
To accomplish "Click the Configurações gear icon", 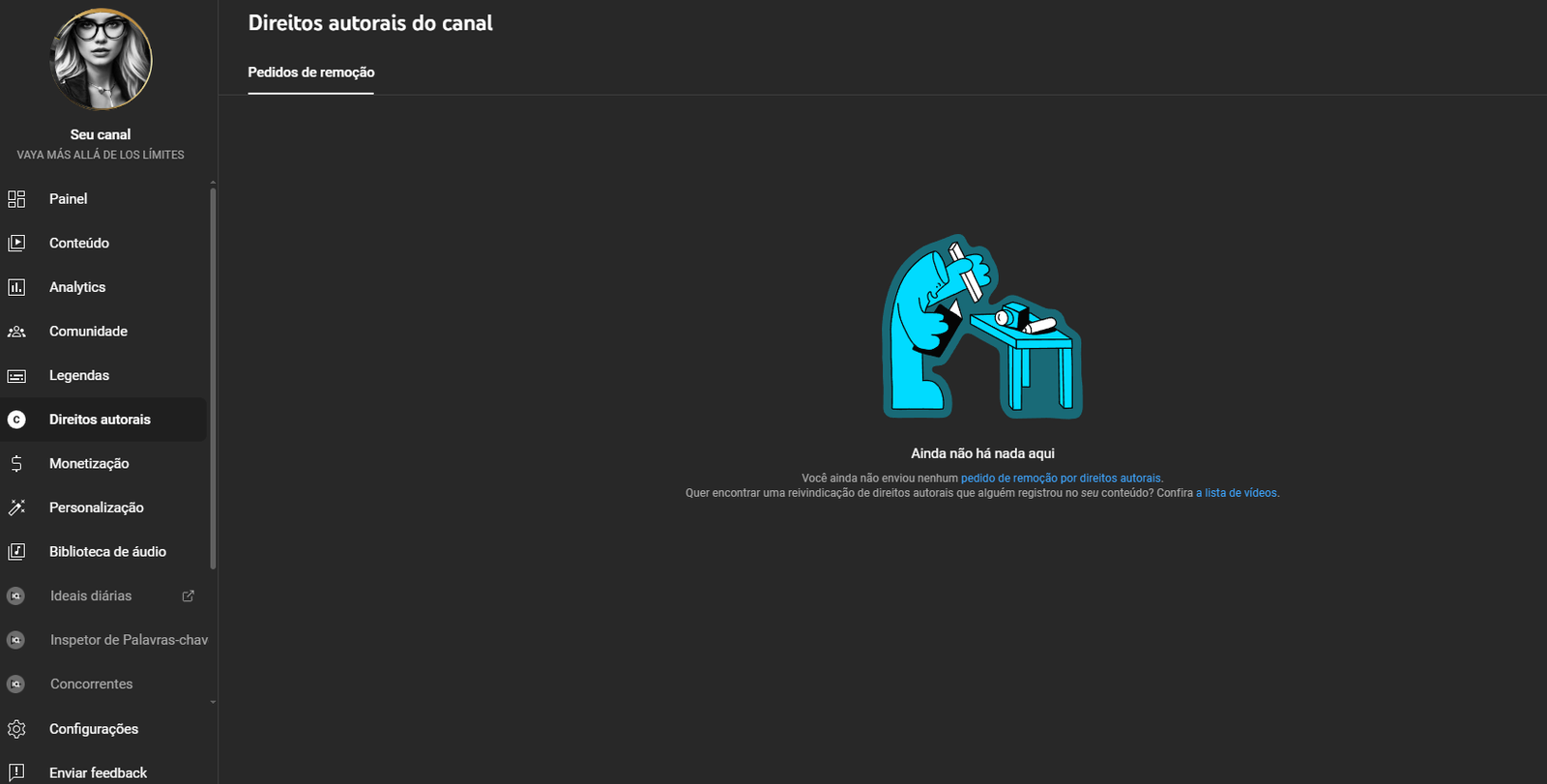I will (x=16, y=729).
